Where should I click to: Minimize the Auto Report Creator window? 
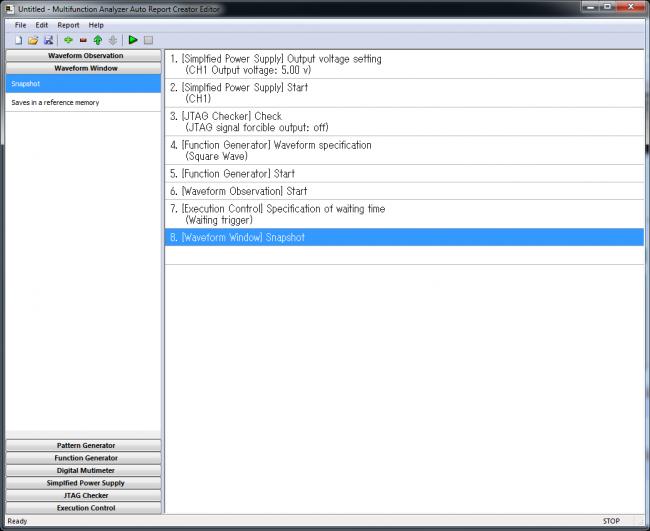(x=592, y=6)
